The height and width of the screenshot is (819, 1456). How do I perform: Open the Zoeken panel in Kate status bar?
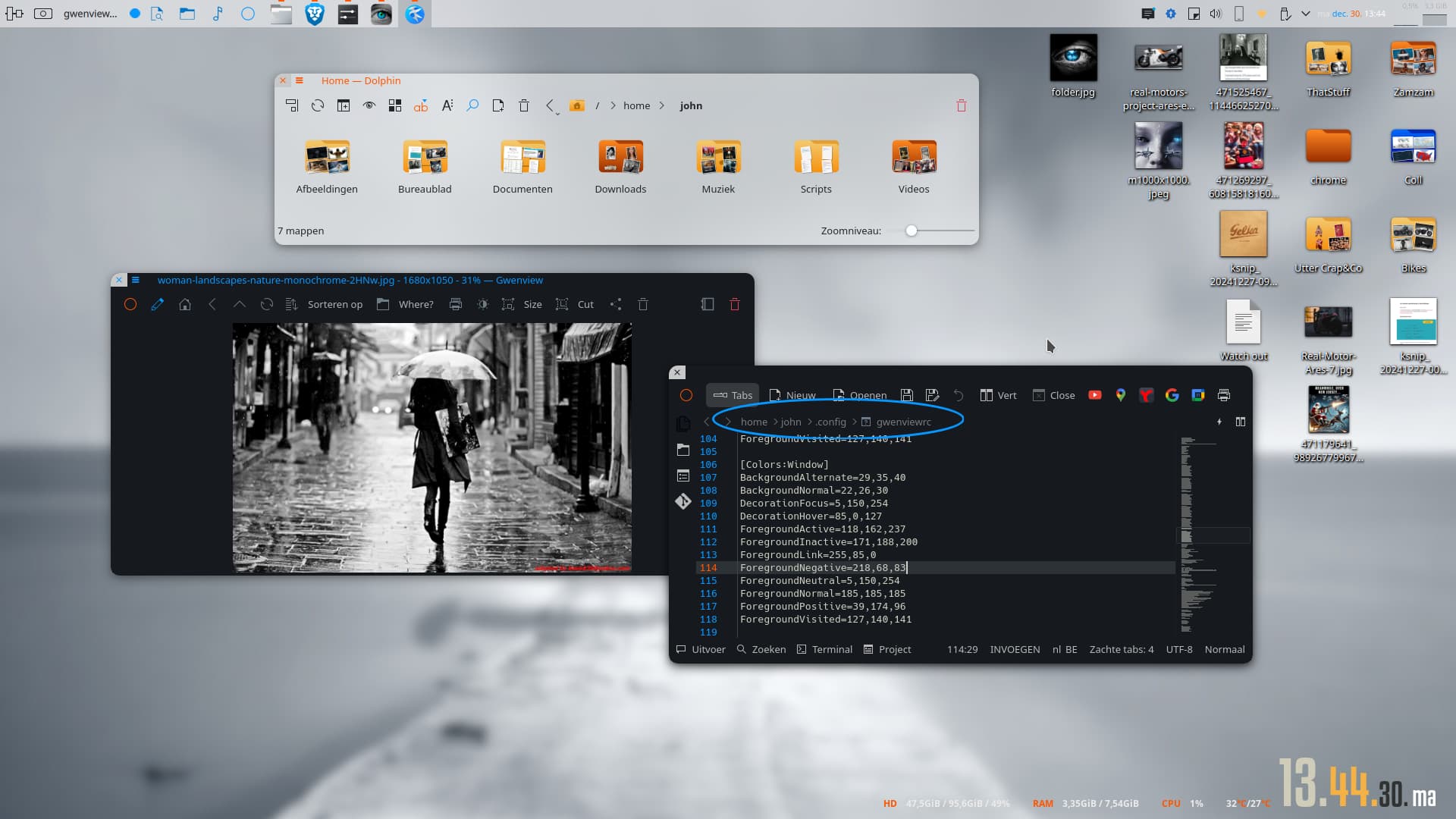click(x=761, y=649)
